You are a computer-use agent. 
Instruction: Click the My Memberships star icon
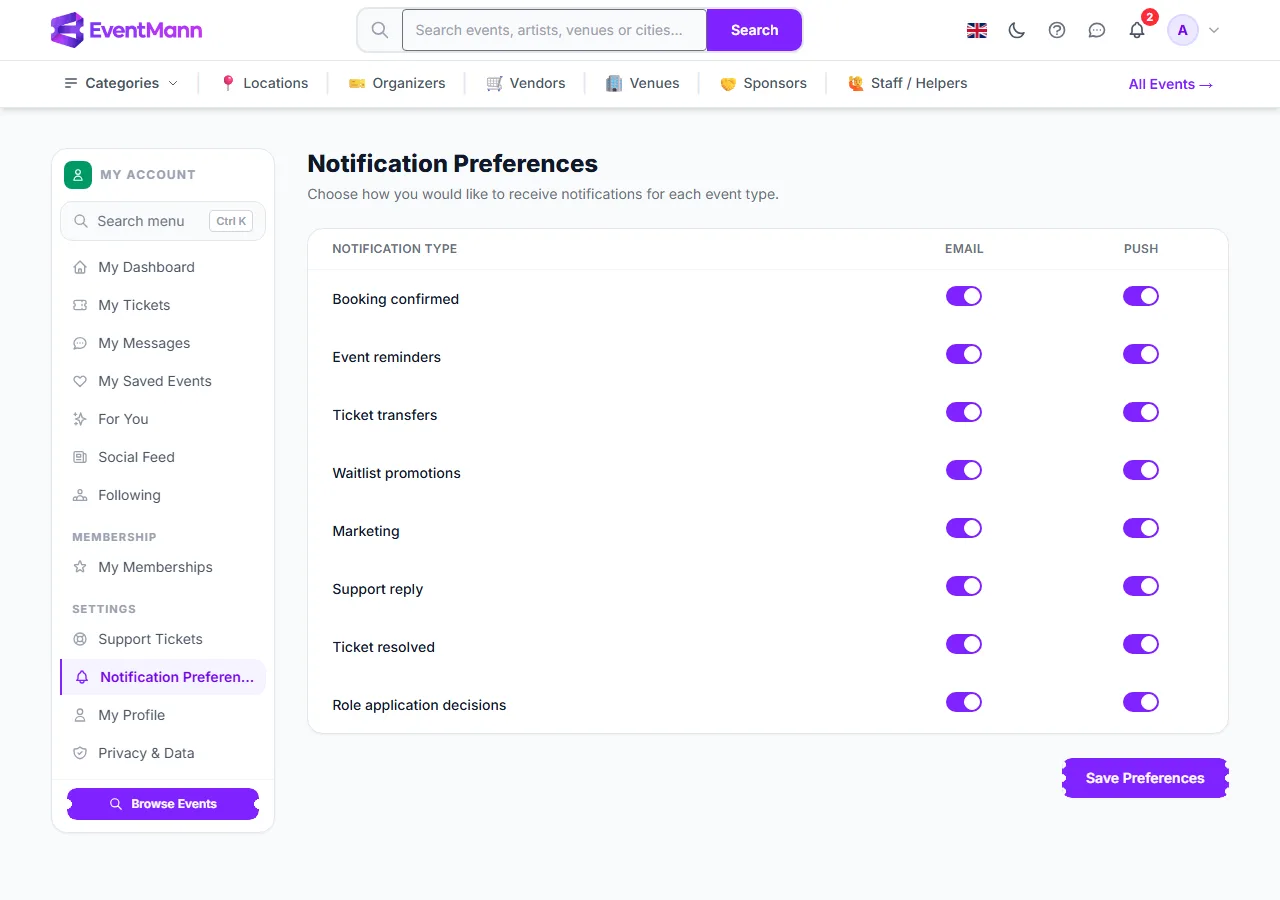pos(80,567)
